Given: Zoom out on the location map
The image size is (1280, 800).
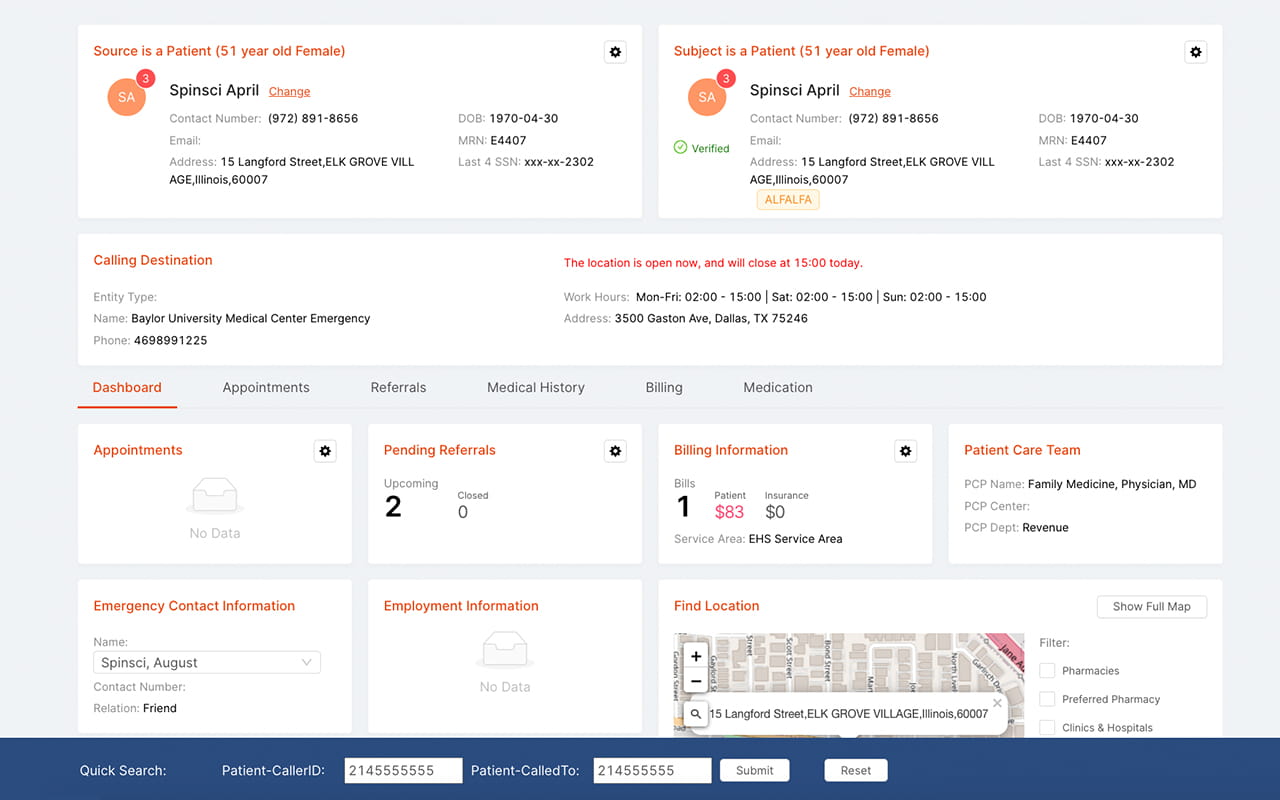Looking at the screenshot, I should (x=696, y=681).
